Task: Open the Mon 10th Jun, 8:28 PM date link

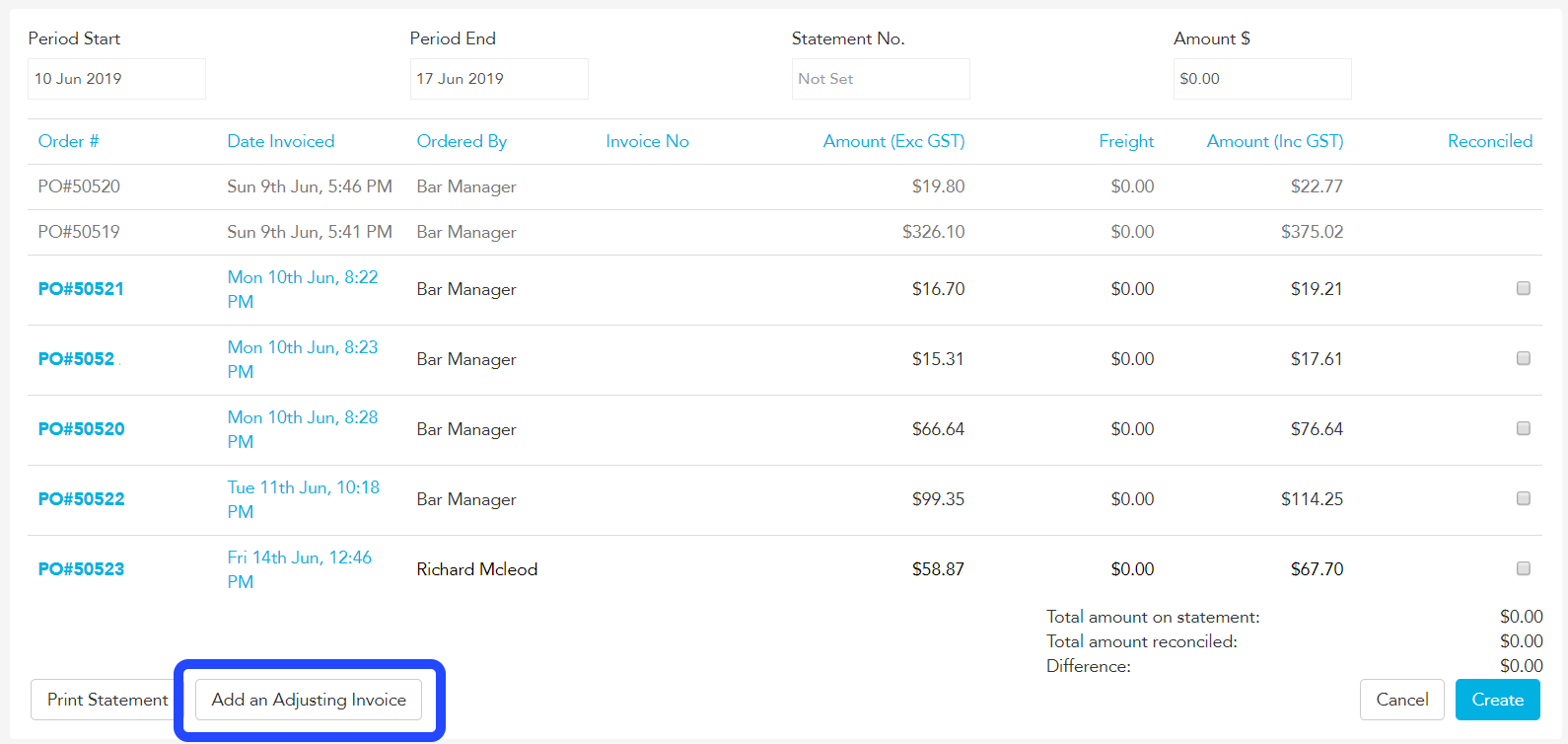Action: pos(303,429)
